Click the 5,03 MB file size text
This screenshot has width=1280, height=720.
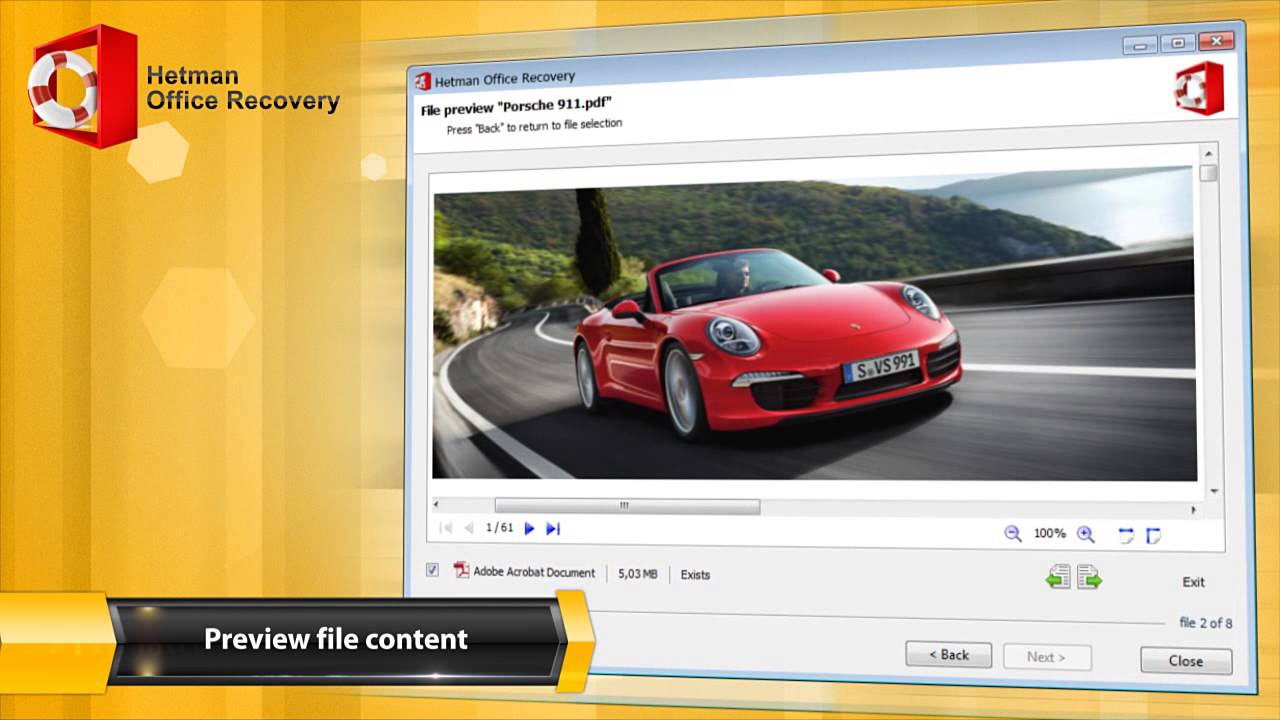point(637,574)
